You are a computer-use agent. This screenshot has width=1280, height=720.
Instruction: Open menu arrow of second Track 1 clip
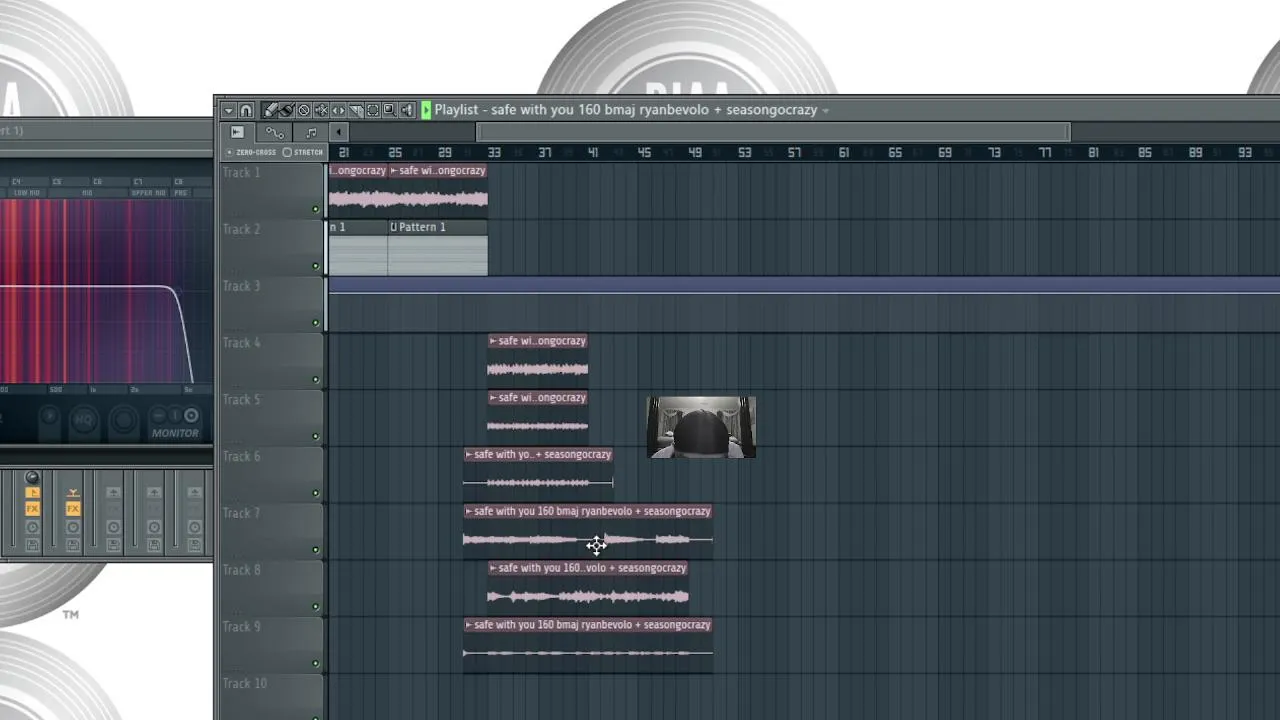(394, 171)
